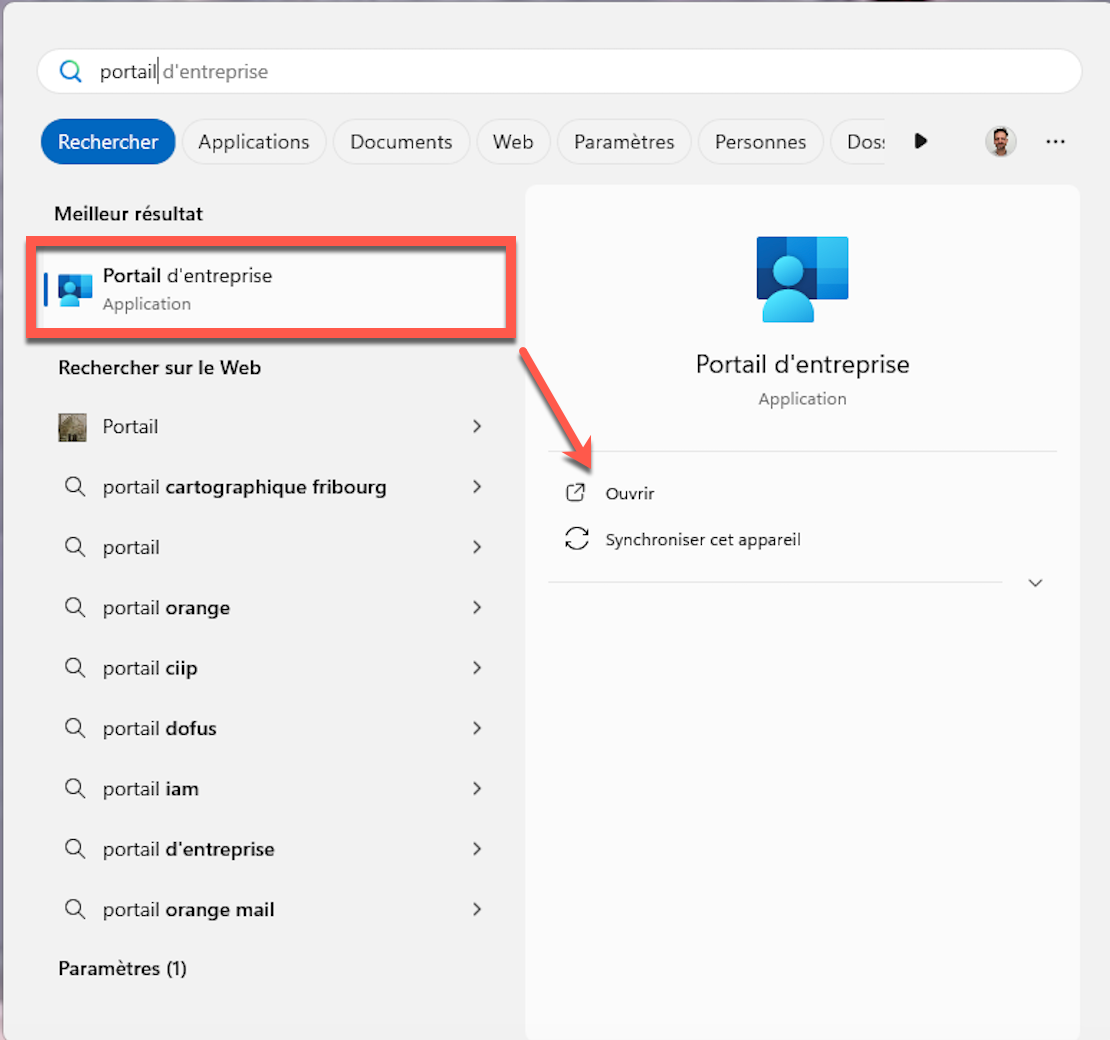
Task: Click magnifier icon beside portail ciip
Action: pyautogui.click(x=74, y=667)
